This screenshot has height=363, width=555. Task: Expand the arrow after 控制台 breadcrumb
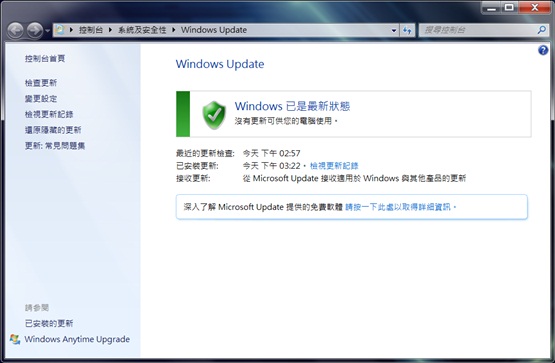(x=110, y=30)
